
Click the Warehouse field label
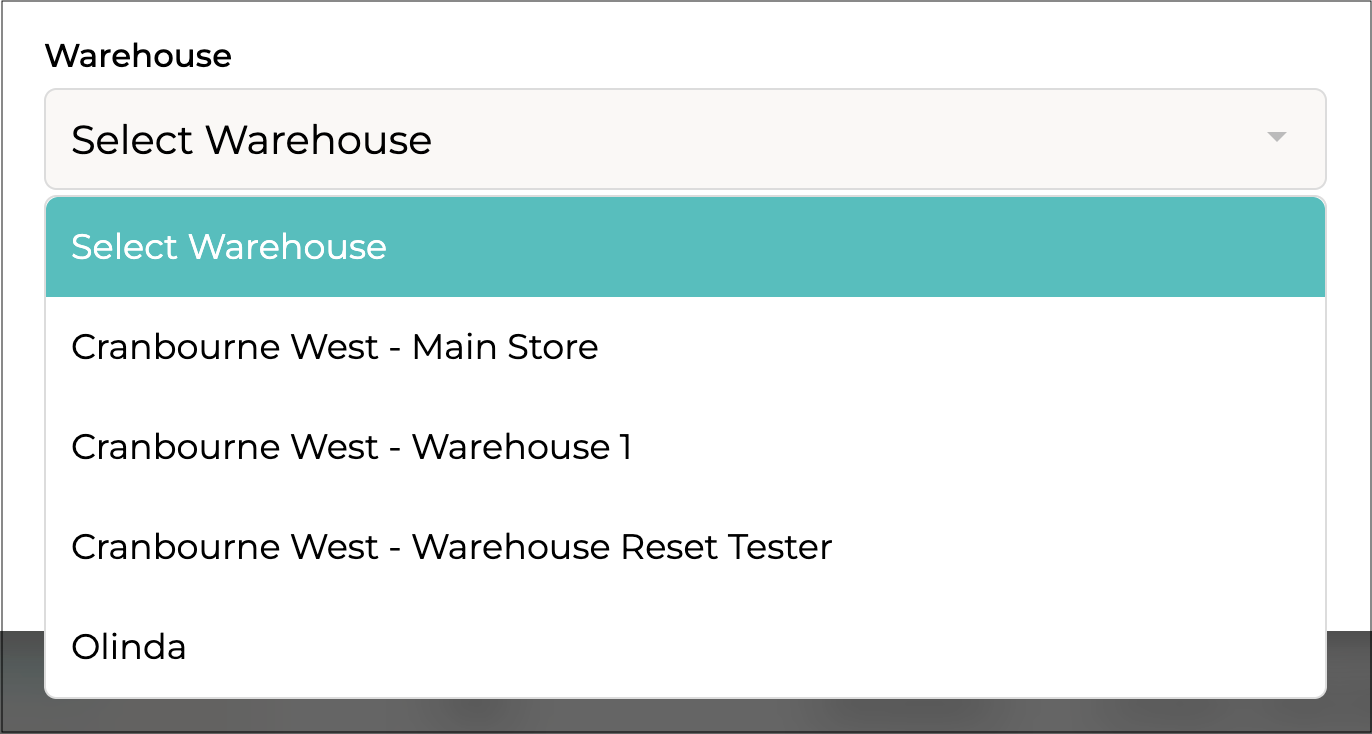pos(138,56)
